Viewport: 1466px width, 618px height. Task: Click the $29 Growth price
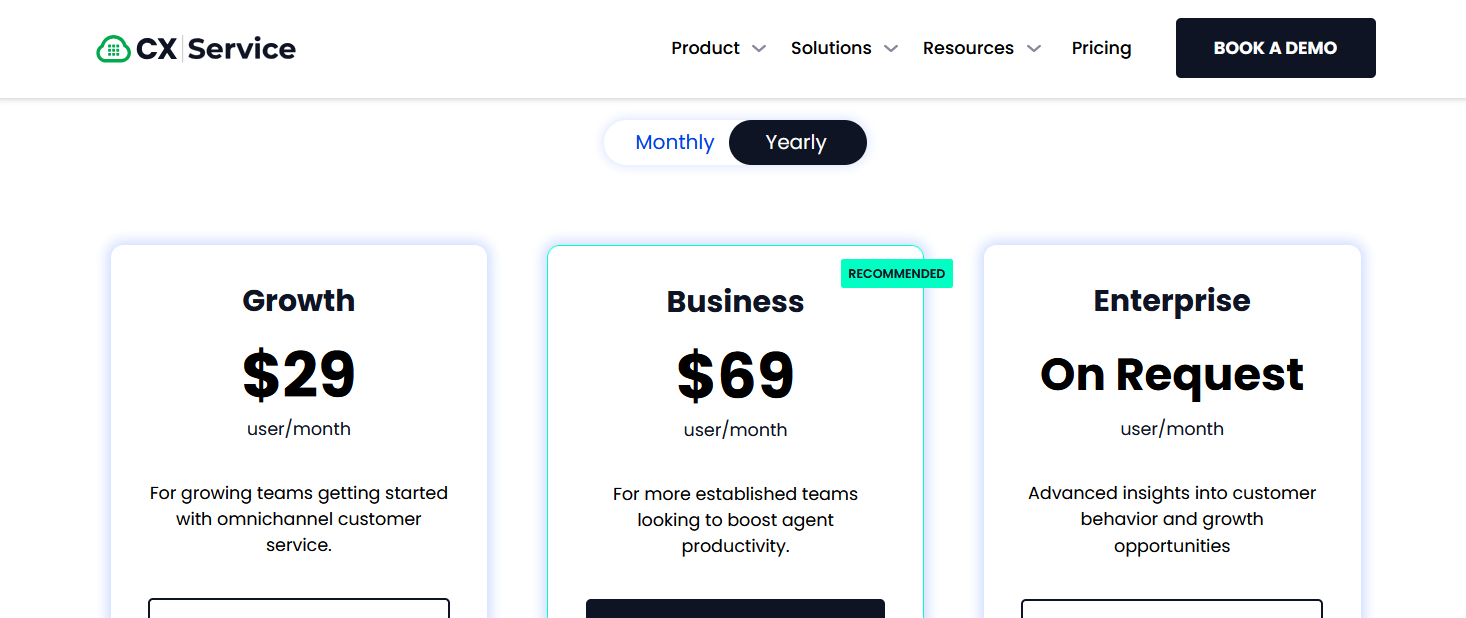click(298, 375)
